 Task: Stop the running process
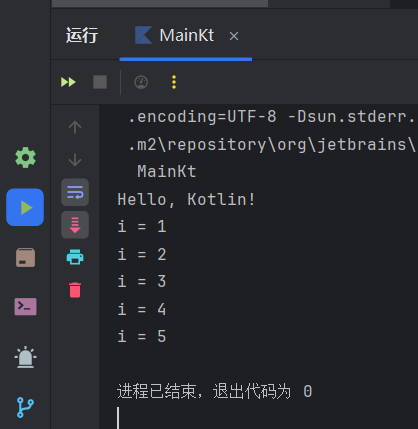click(100, 82)
